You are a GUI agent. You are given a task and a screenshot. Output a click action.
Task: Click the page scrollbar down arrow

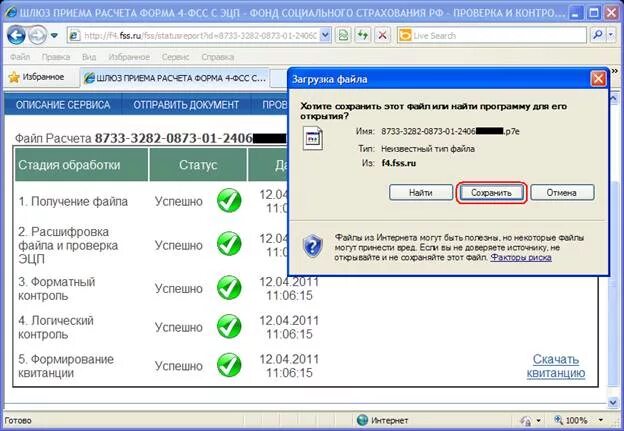(x=613, y=402)
